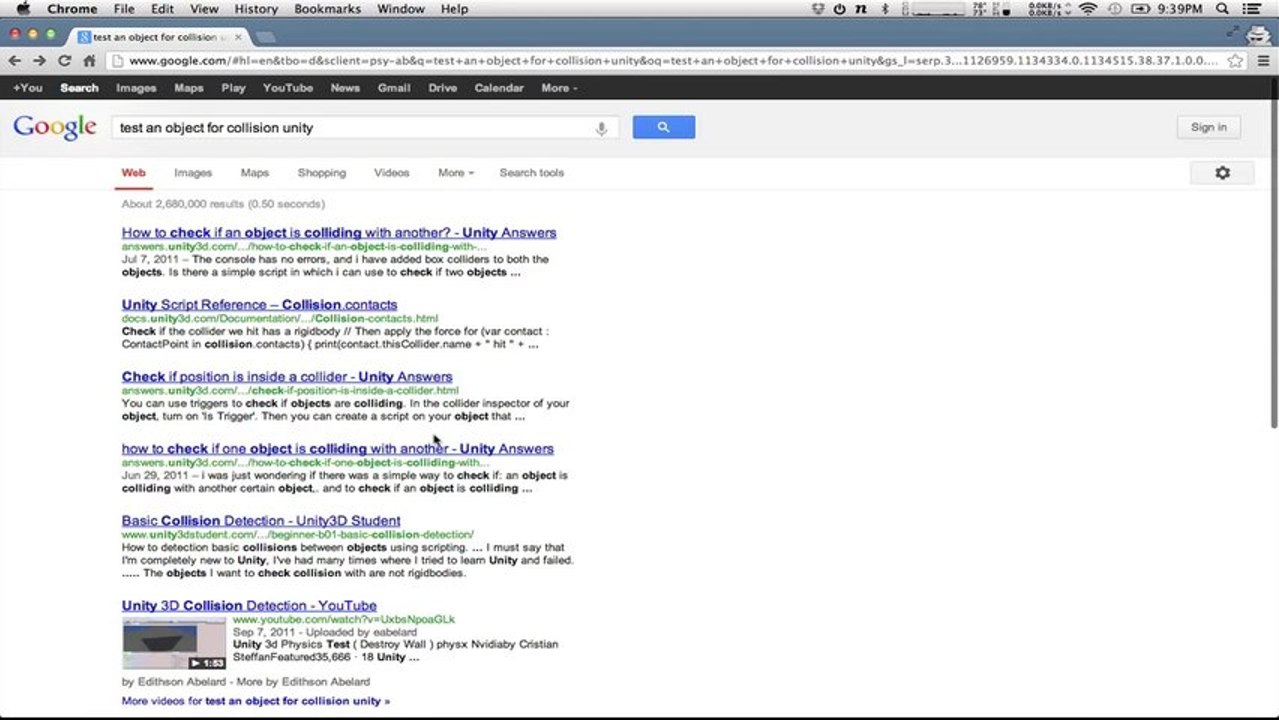
Task: Open Images in the black Google bar
Action: (x=136, y=88)
